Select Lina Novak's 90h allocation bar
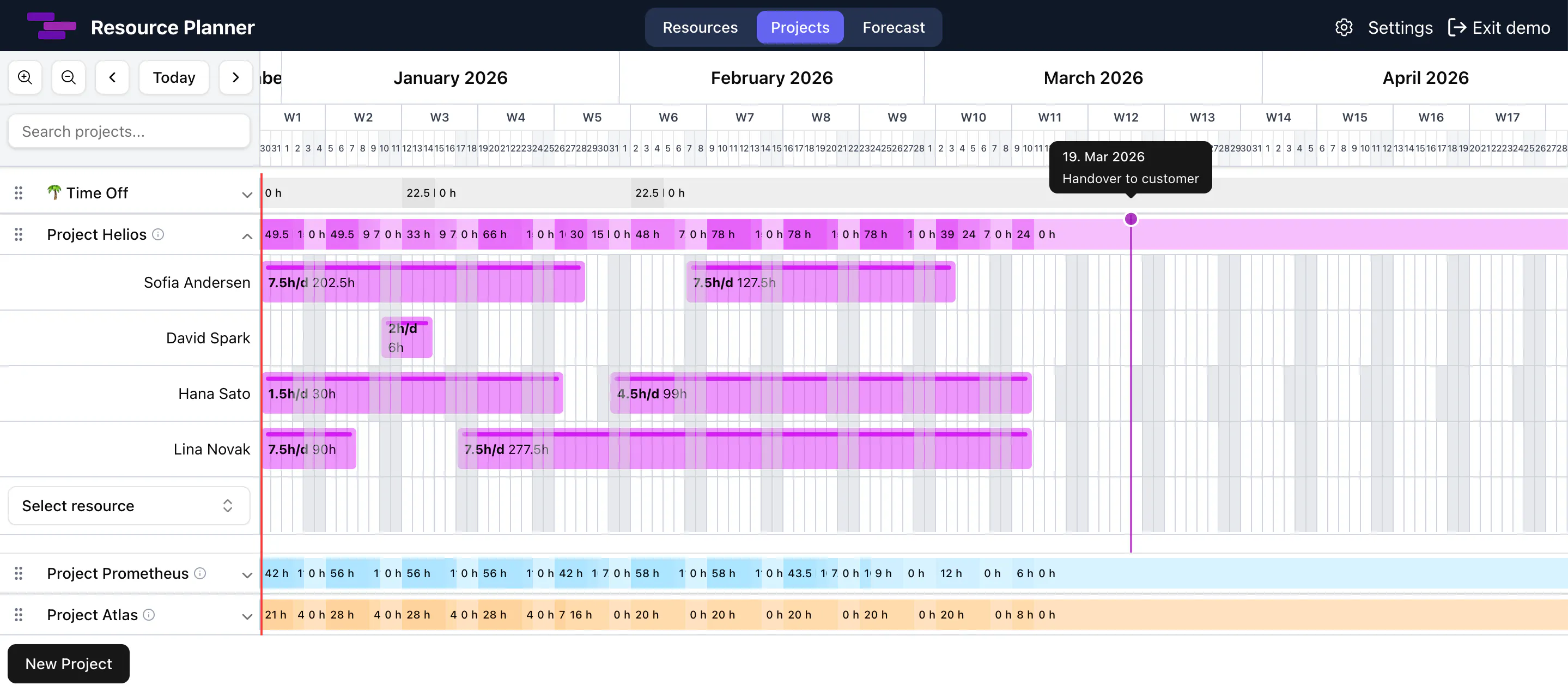 [x=309, y=449]
